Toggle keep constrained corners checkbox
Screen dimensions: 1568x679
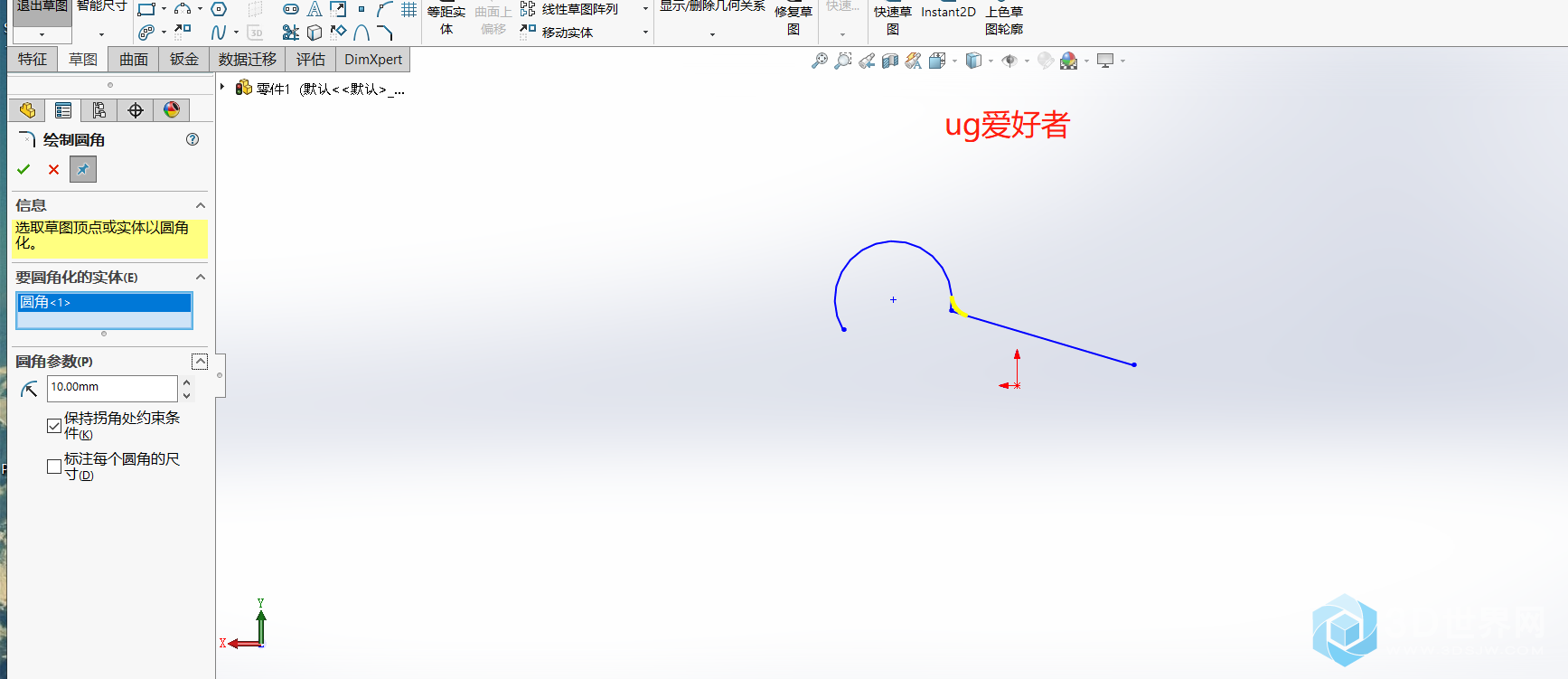(54, 426)
